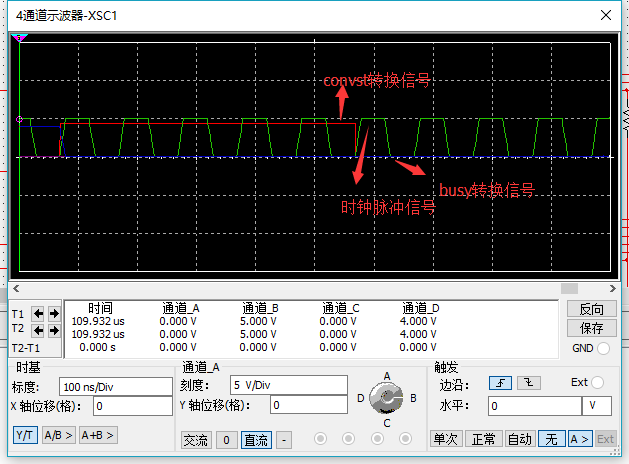Click the X 轴位移 input field

[x=133, y=406]
